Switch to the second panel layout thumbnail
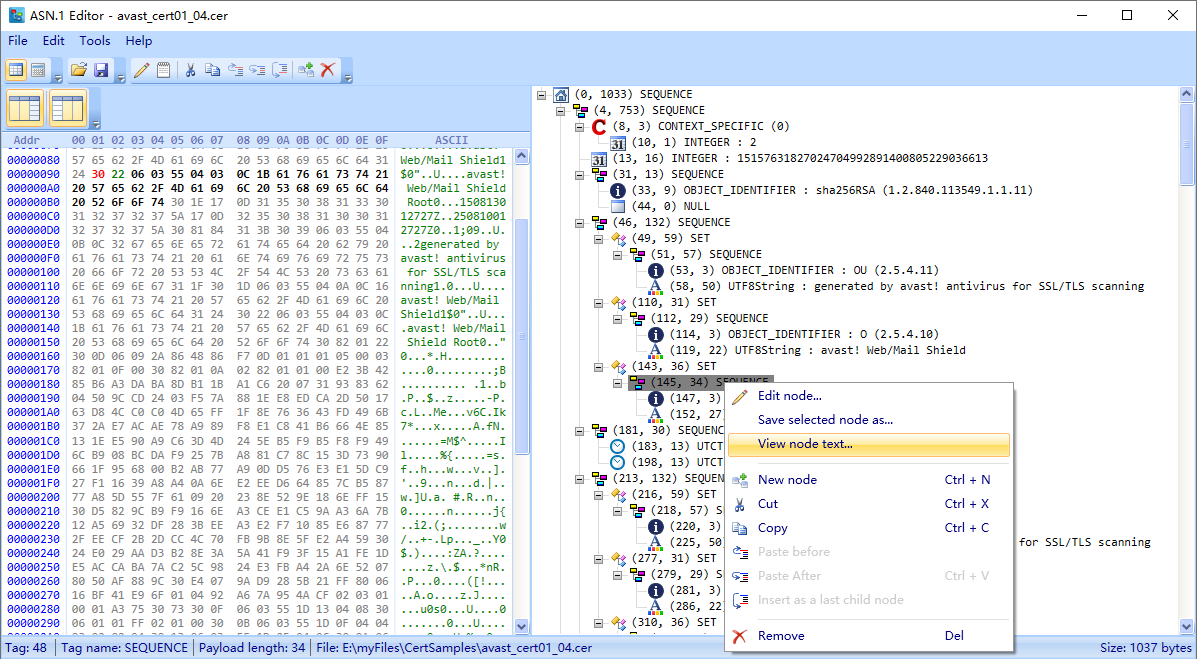The width and height of the screenshot is (1197, 659). 68,103
